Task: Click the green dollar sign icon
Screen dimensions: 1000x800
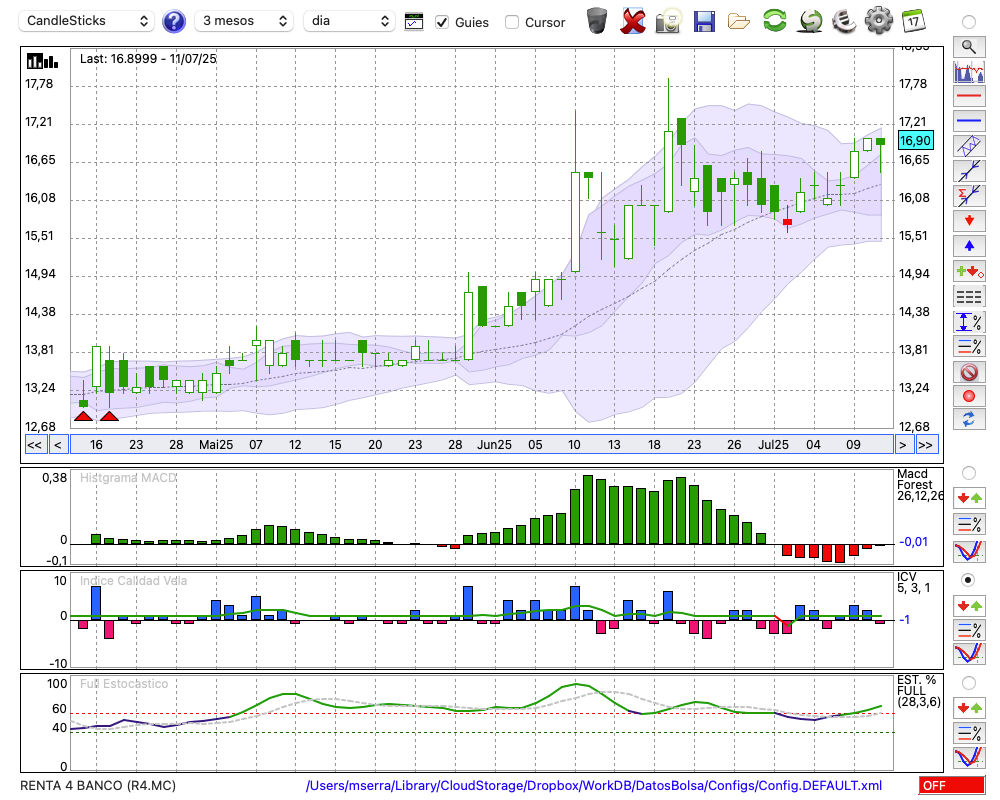Action: tap(811, 21)
